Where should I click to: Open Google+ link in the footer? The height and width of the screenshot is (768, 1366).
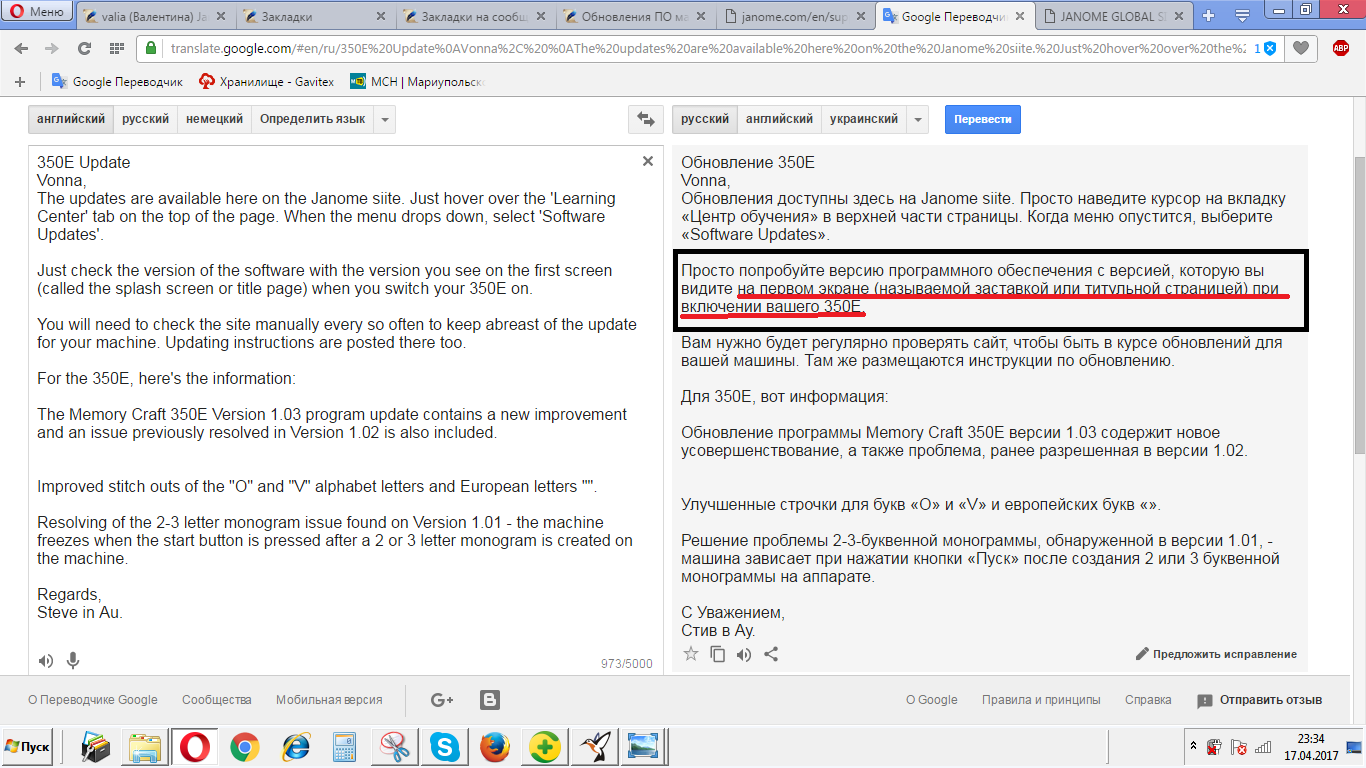pos(442,700)
